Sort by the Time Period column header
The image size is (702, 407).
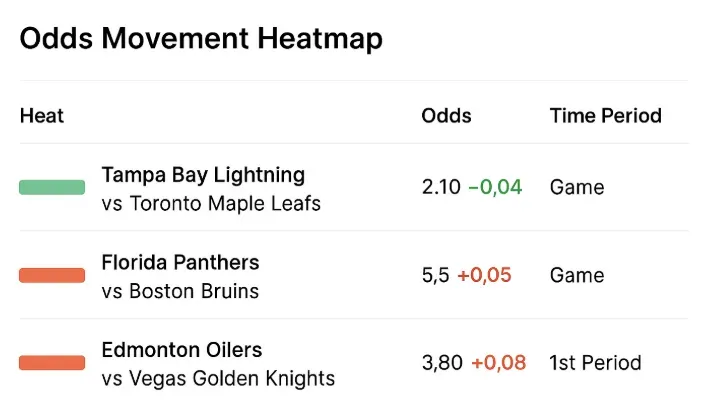[x=605, y=116]
